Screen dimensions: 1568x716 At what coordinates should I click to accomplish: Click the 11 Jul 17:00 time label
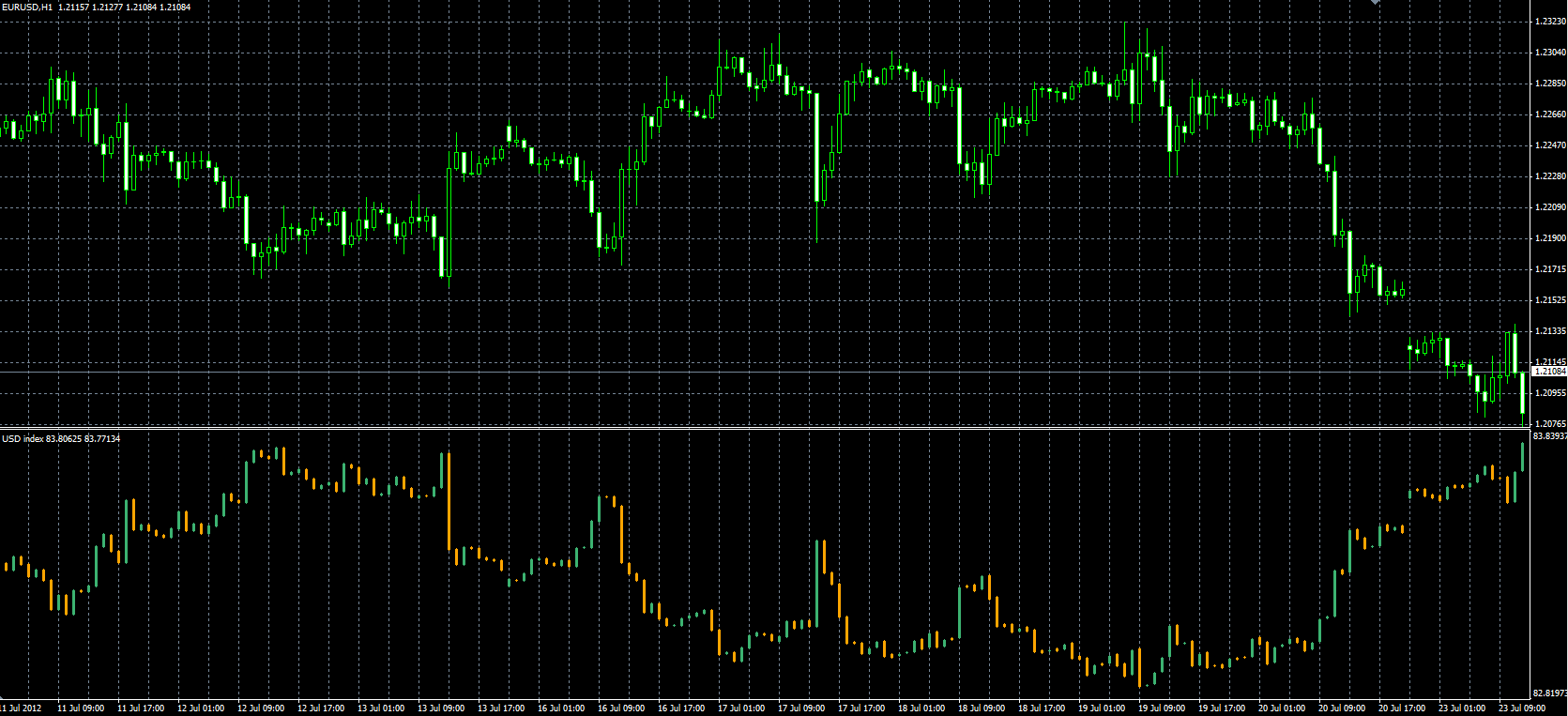coord(141,708)
